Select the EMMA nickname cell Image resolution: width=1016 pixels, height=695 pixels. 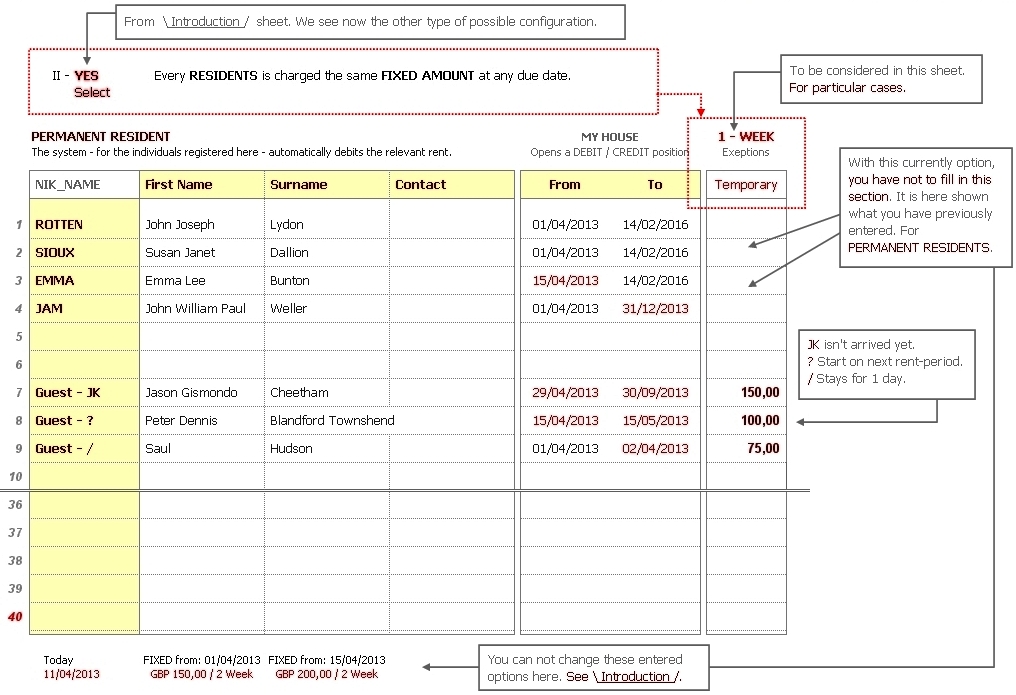click(84, 280)
